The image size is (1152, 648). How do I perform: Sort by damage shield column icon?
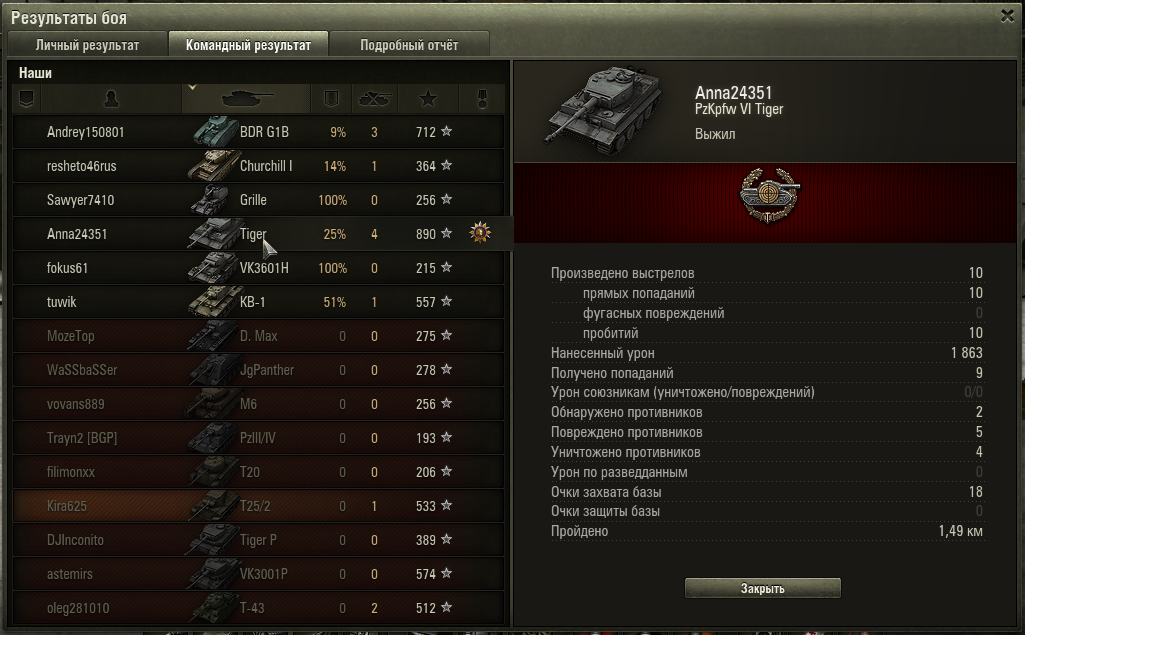[x=331, y=99]
